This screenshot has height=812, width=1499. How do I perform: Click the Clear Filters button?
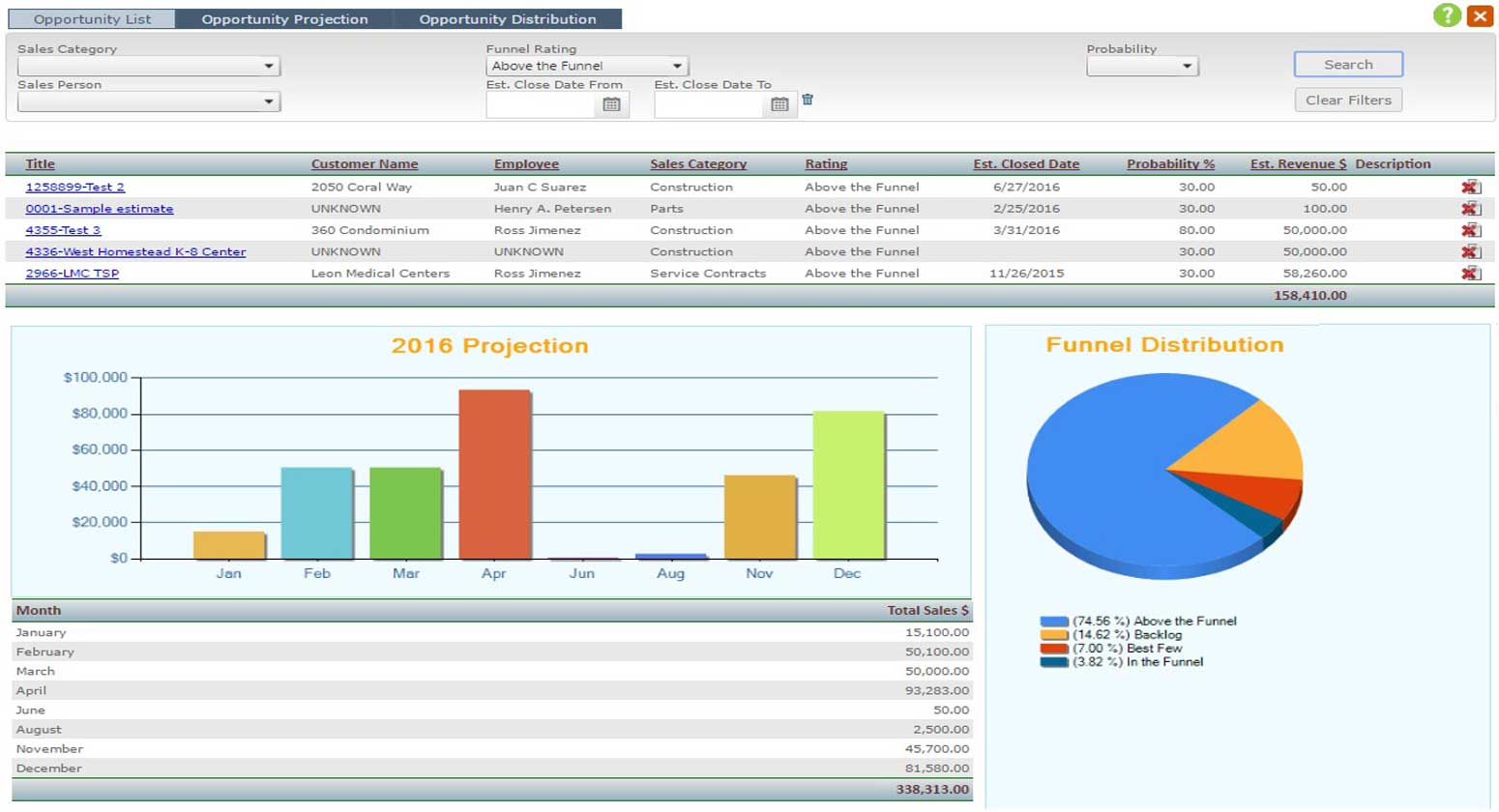pos(1348,101)
